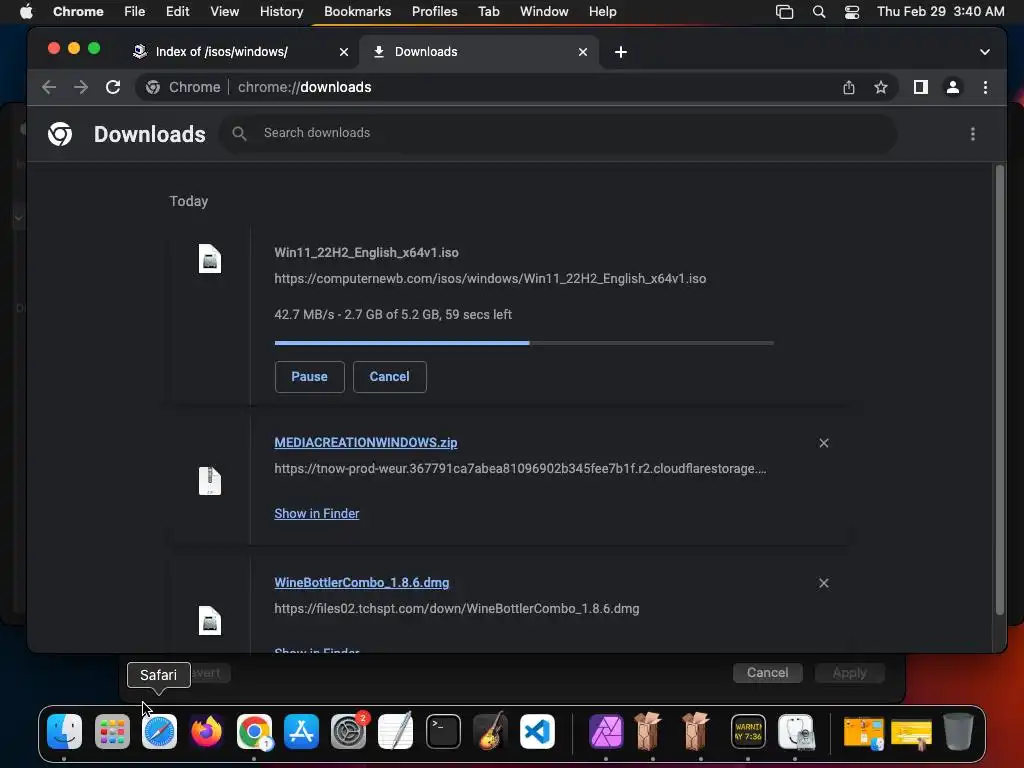Show MEDIACREATIONWINDOWS.zip in Finder
Screen dimensions: 1024x768
[317, 513]
